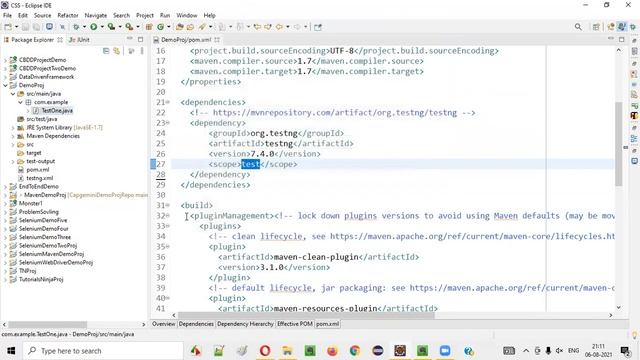Open the Navigate menu
This screenshot has height=360, width=640.
[x=96, y=15]
